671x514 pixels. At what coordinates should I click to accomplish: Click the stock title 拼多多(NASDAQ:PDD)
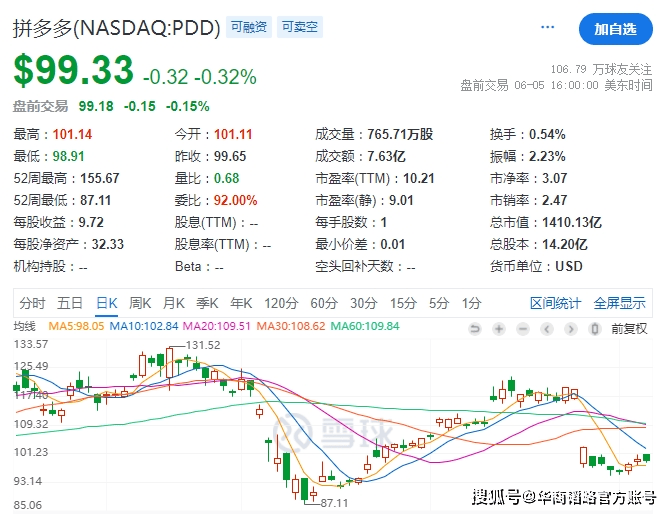[x=116, y=28]
